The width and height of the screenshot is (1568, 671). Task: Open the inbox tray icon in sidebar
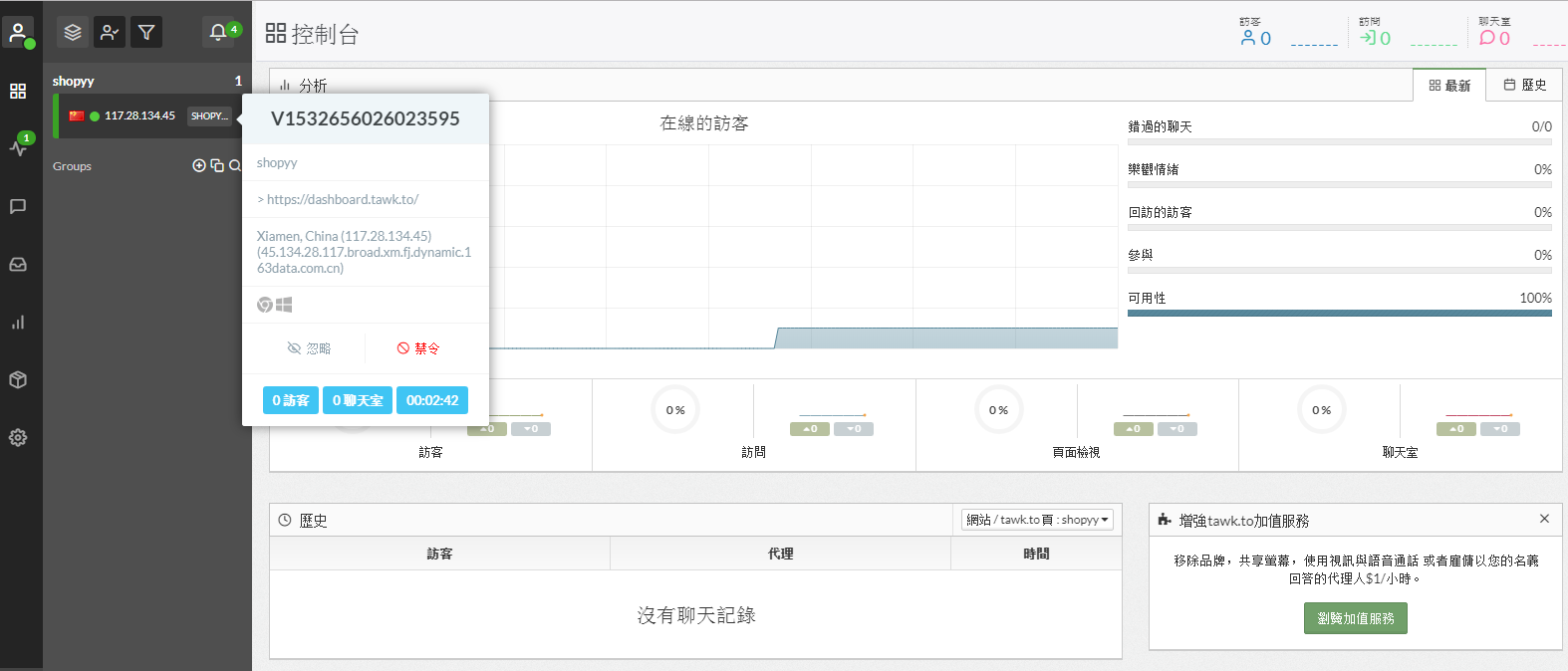(18, 265)
